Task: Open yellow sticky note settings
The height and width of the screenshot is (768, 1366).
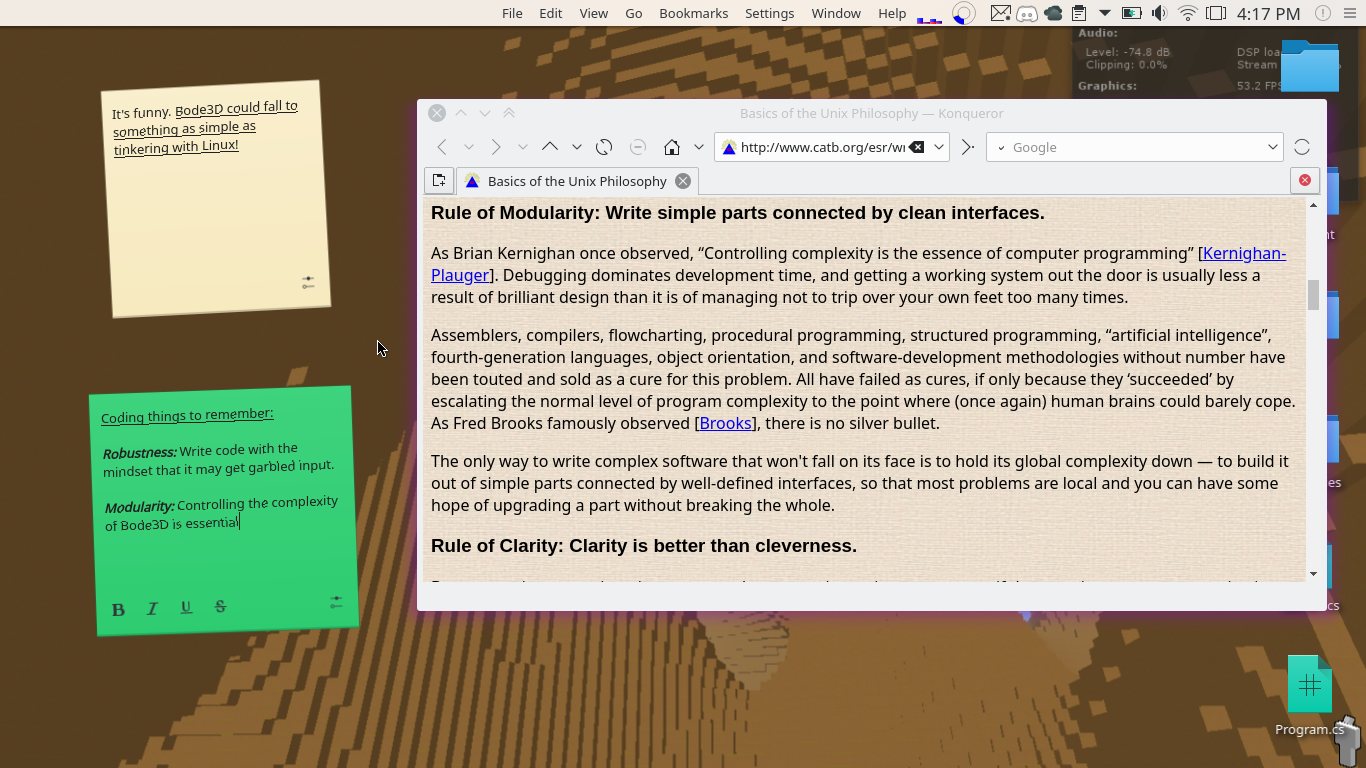Action: click(308, 283)
